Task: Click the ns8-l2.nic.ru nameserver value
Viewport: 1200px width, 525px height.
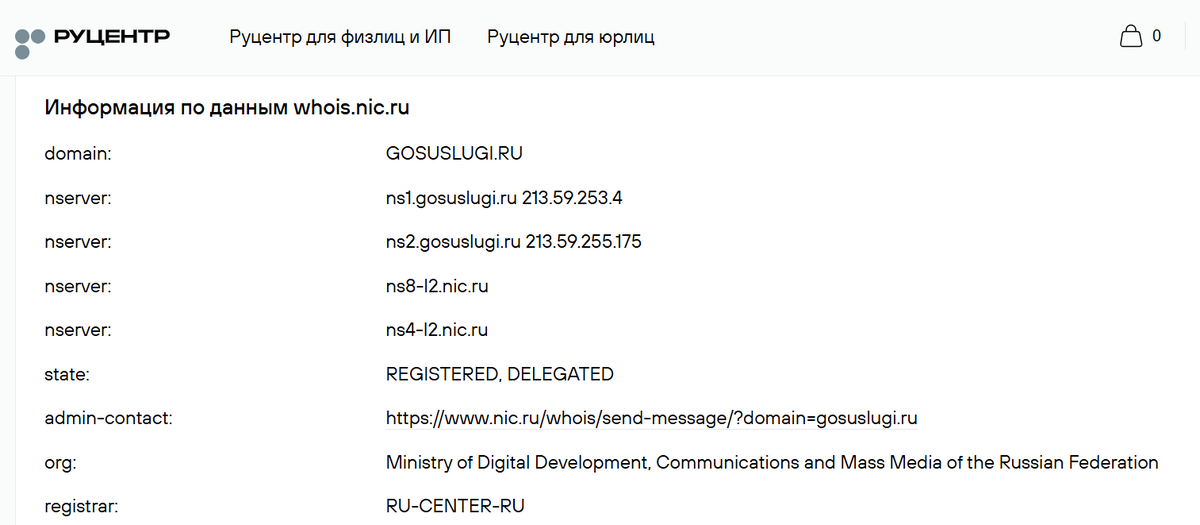Action: tap(437, 286)
